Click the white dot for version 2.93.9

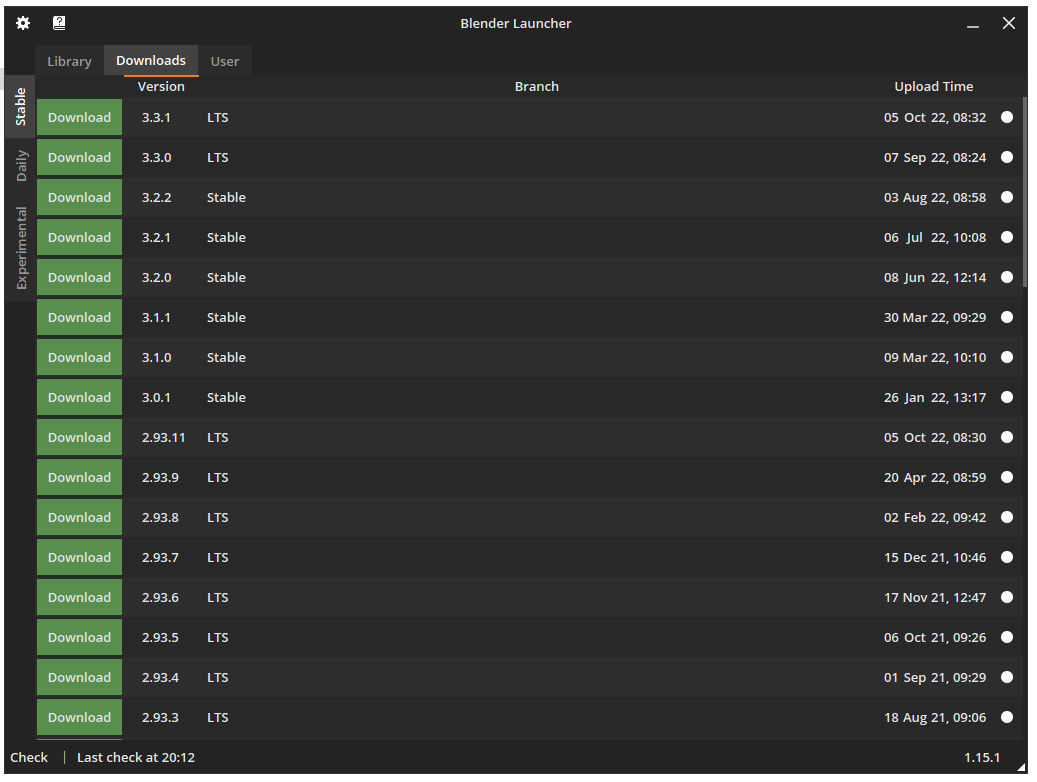pyautogui.click(x=1007, y=478)
